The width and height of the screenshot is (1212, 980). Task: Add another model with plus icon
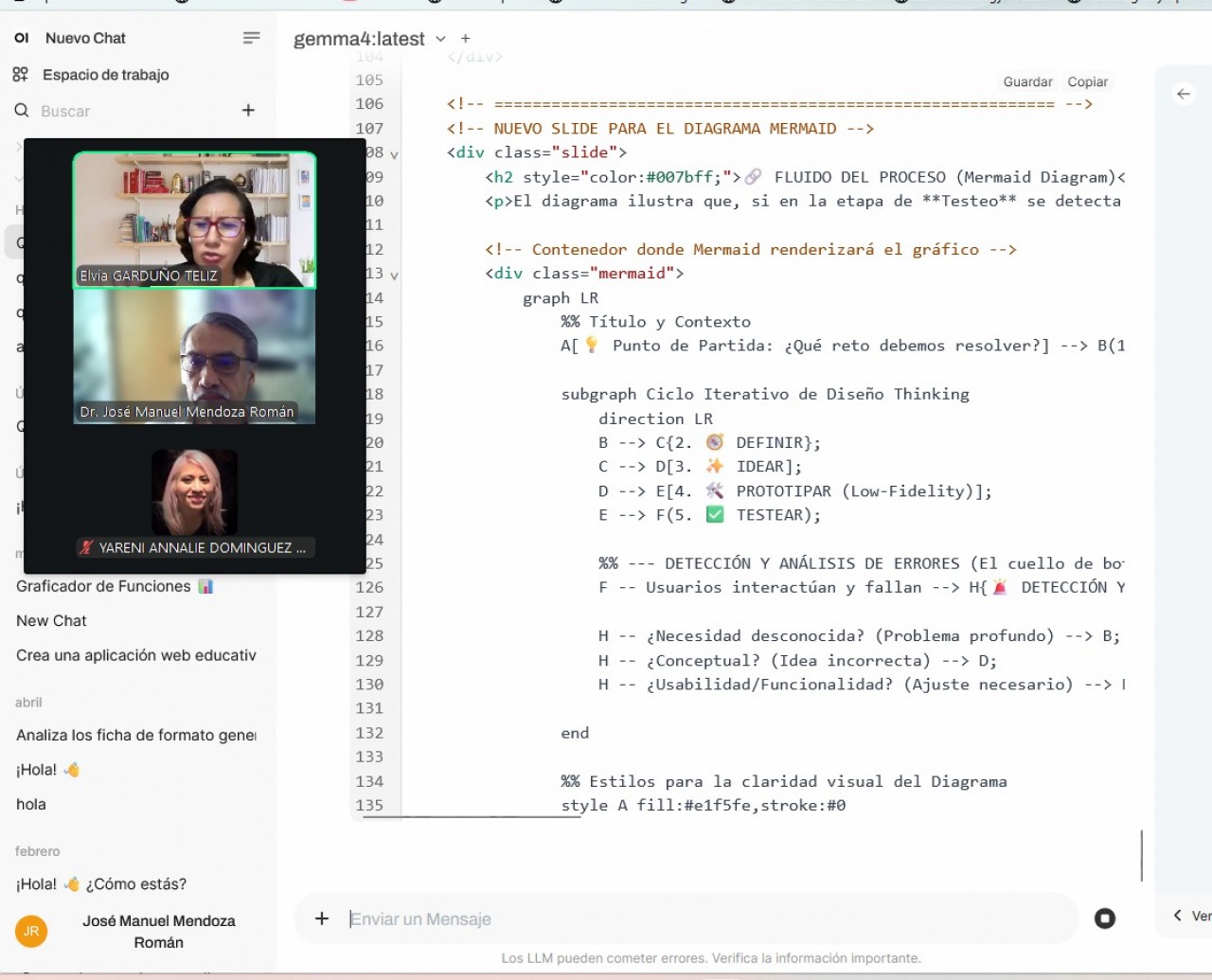coord(465,39)
